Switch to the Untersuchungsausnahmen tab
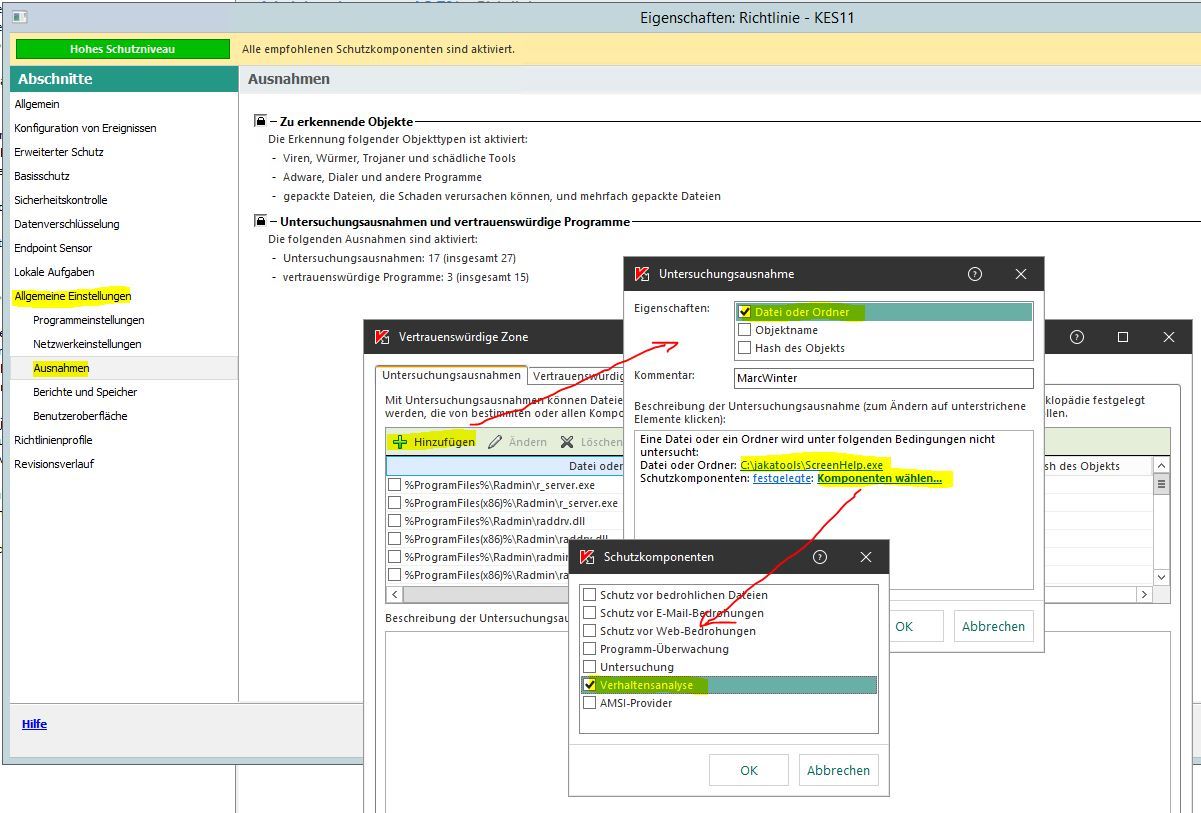 (x=451, y=376)
